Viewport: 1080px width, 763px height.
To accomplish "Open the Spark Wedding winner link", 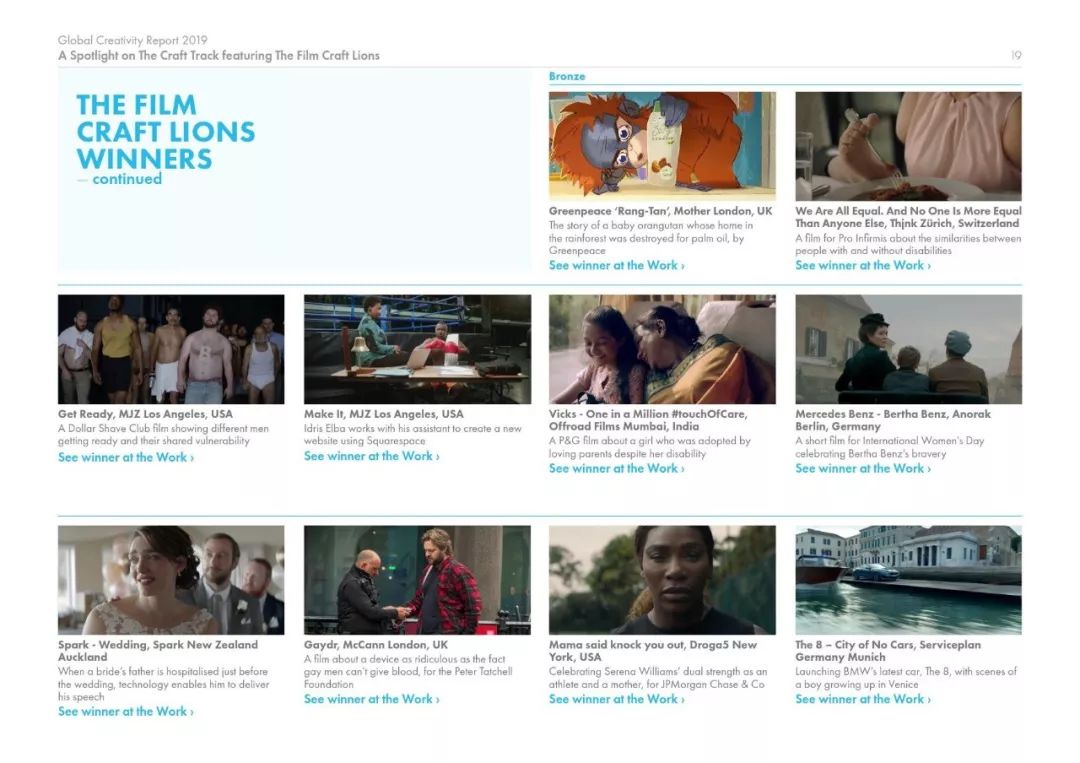I will tap(126, 711).
